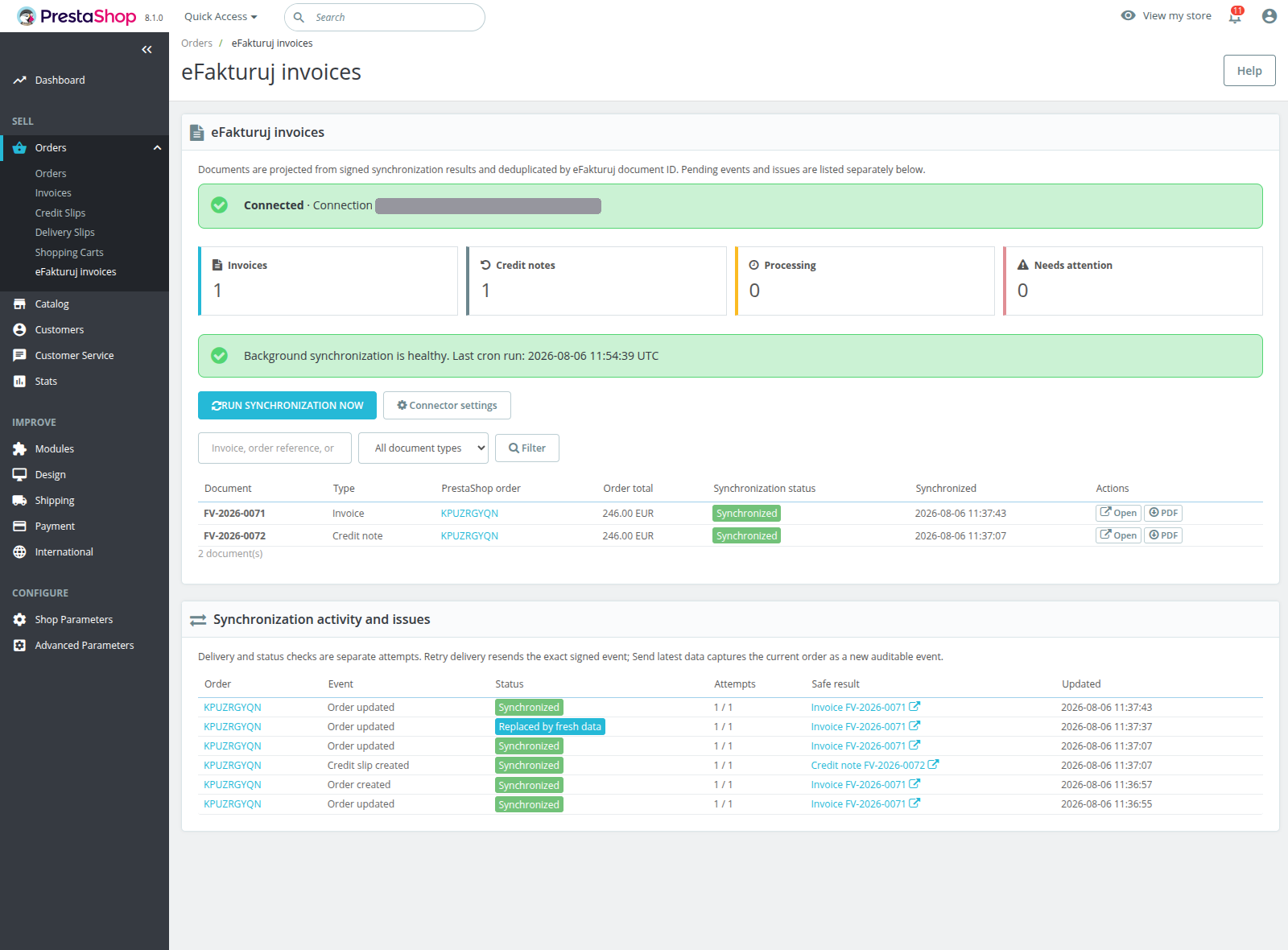1288x950 pixels.
Task: Click the Order total column header
Action: pyautogui.click(x=628, y=489)
